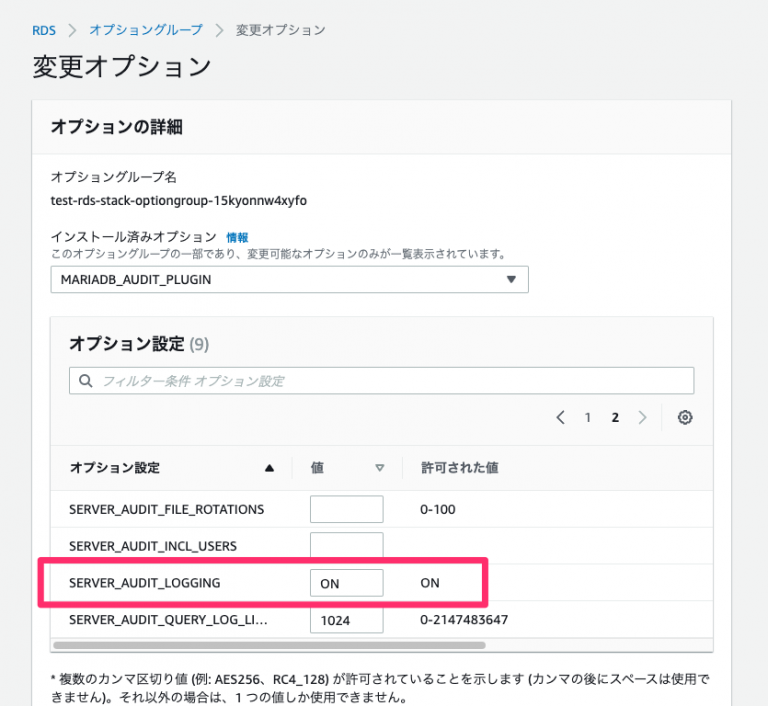The width and height of the screenshot is (768, 706).
Task: Click SERVER_AUDIT_LOGGING value field showing ON
Action: tap(346, 583)
